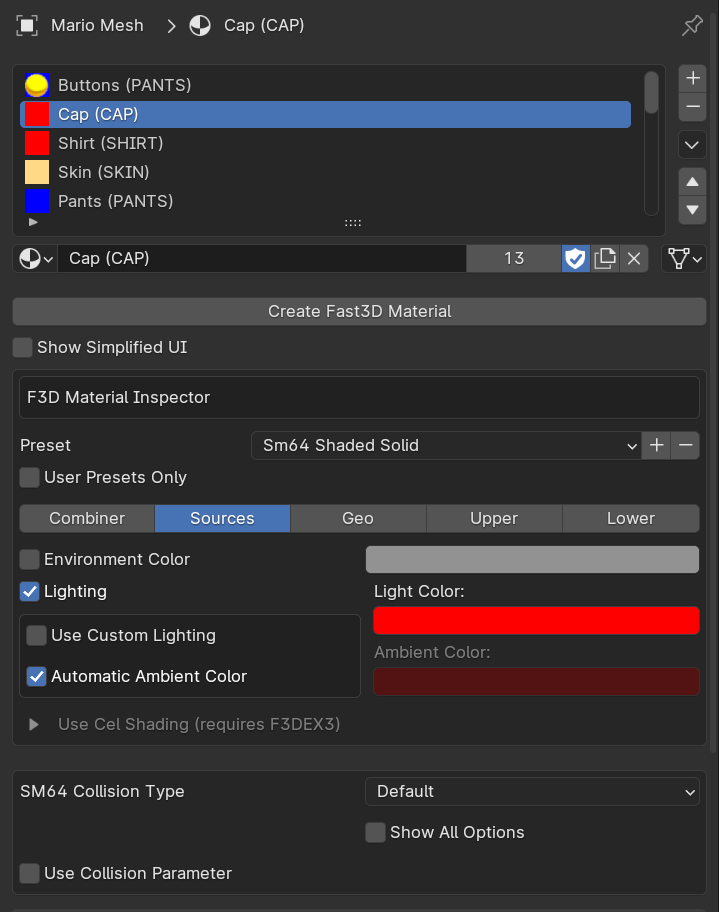Screen dimensions: 719x912
Task: Click the red Light Color swatch
Action: coord(536,621)
